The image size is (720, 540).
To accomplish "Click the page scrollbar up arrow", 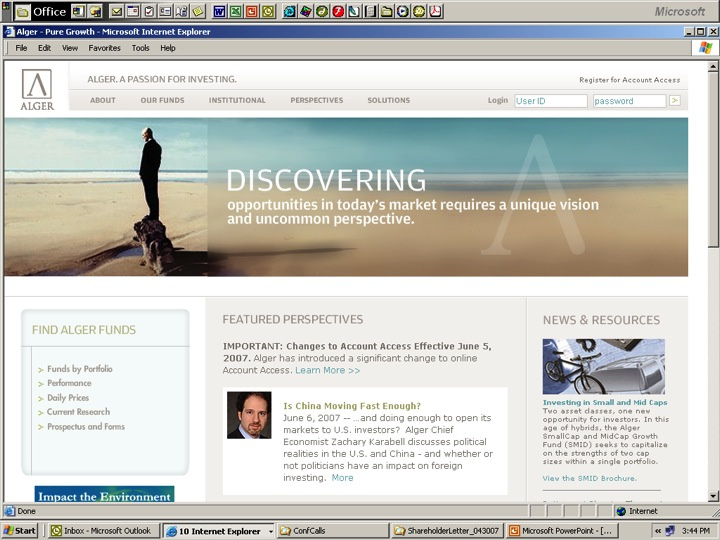I will click(x=713, y=67).
